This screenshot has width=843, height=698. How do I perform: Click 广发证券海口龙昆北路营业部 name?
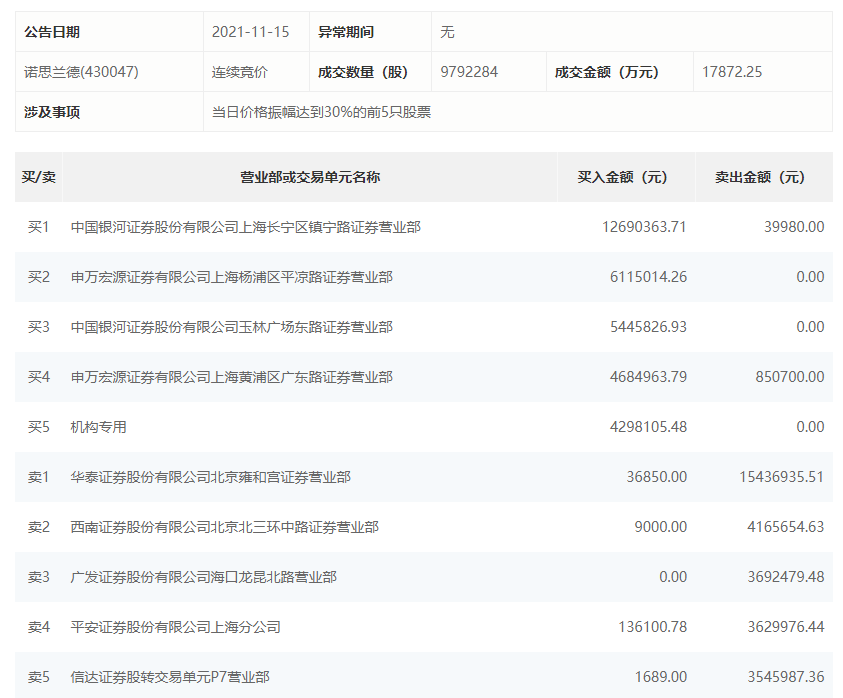tap(203, 577)
